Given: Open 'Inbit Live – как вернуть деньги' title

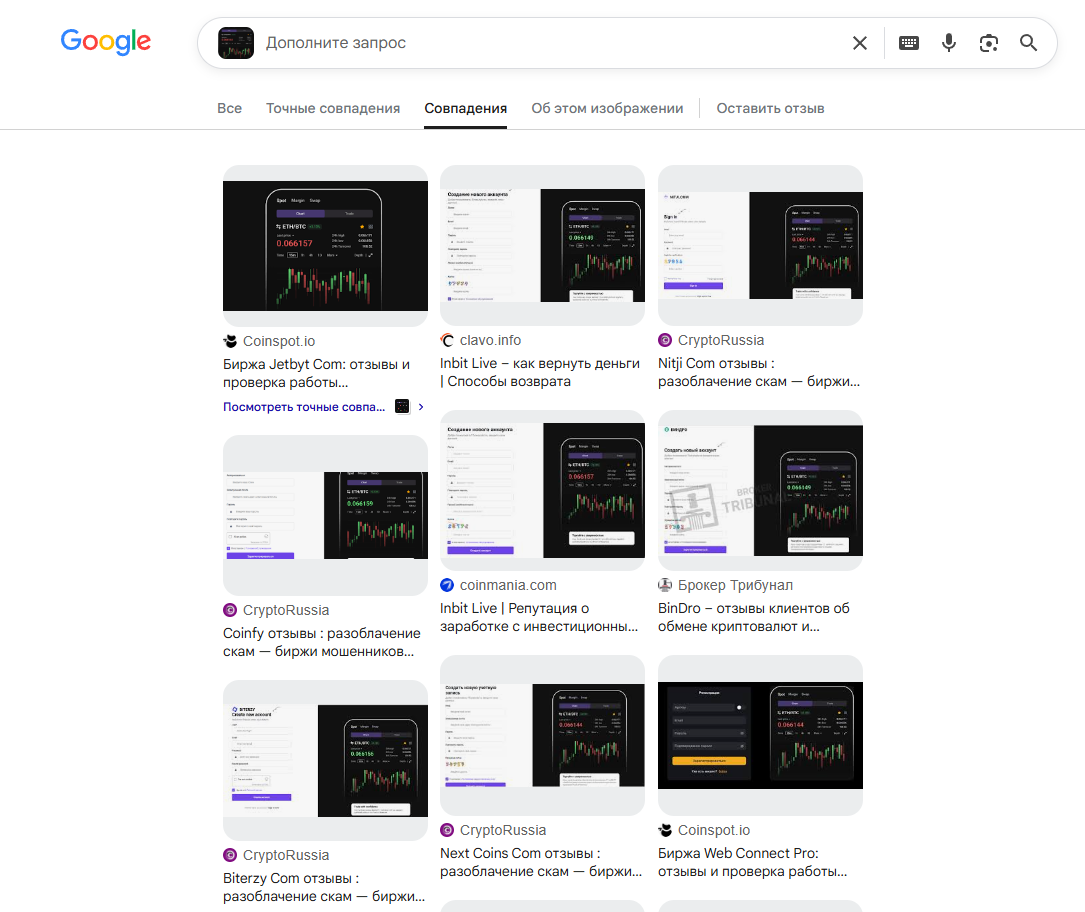Looking at the screenshot, I should point(540,372).
